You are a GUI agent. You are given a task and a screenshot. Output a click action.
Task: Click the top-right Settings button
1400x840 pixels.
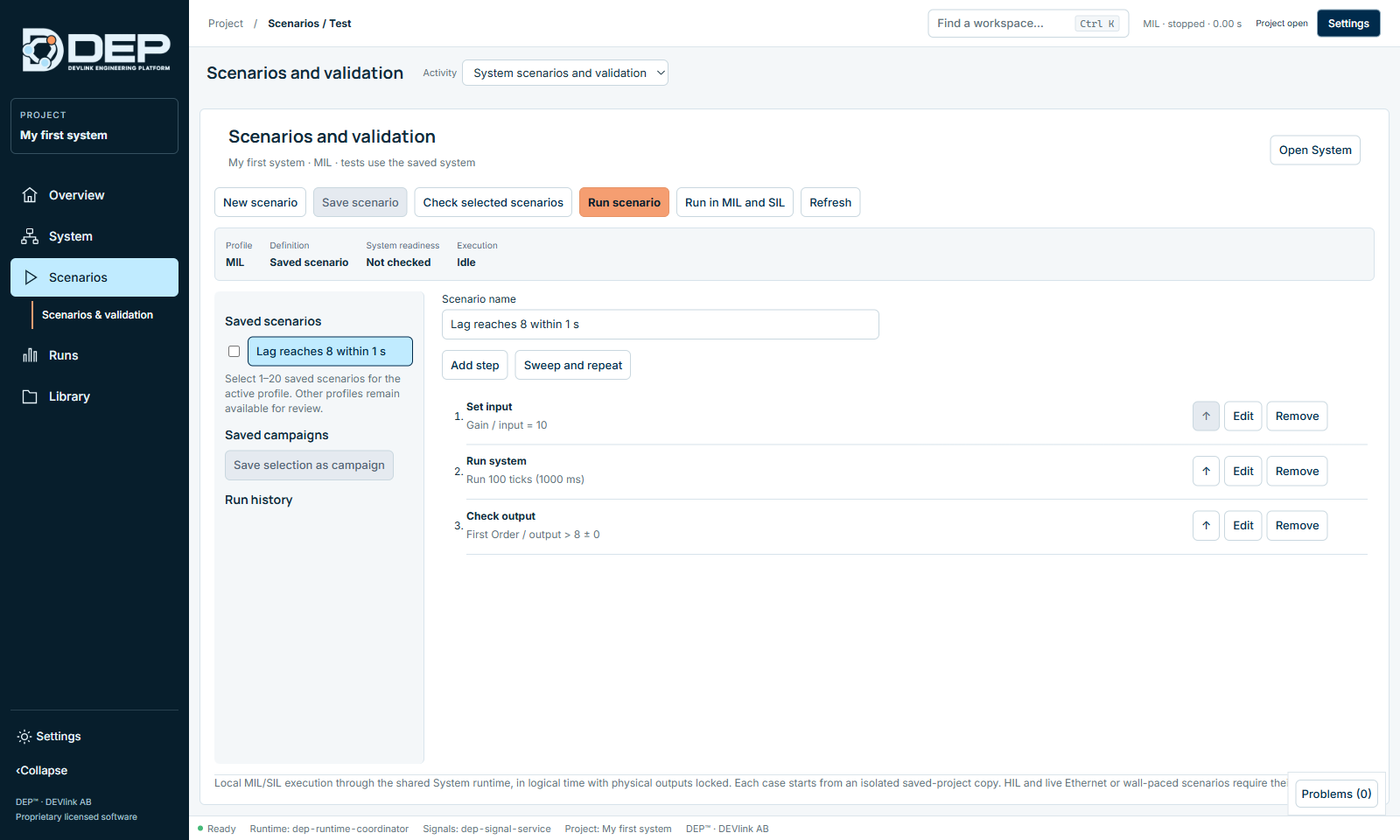point(1348,24)
